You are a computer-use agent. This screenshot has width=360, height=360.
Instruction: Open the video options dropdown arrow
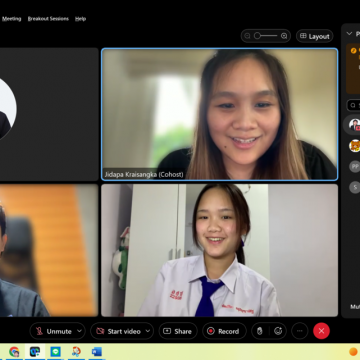[x=148, y=331]
